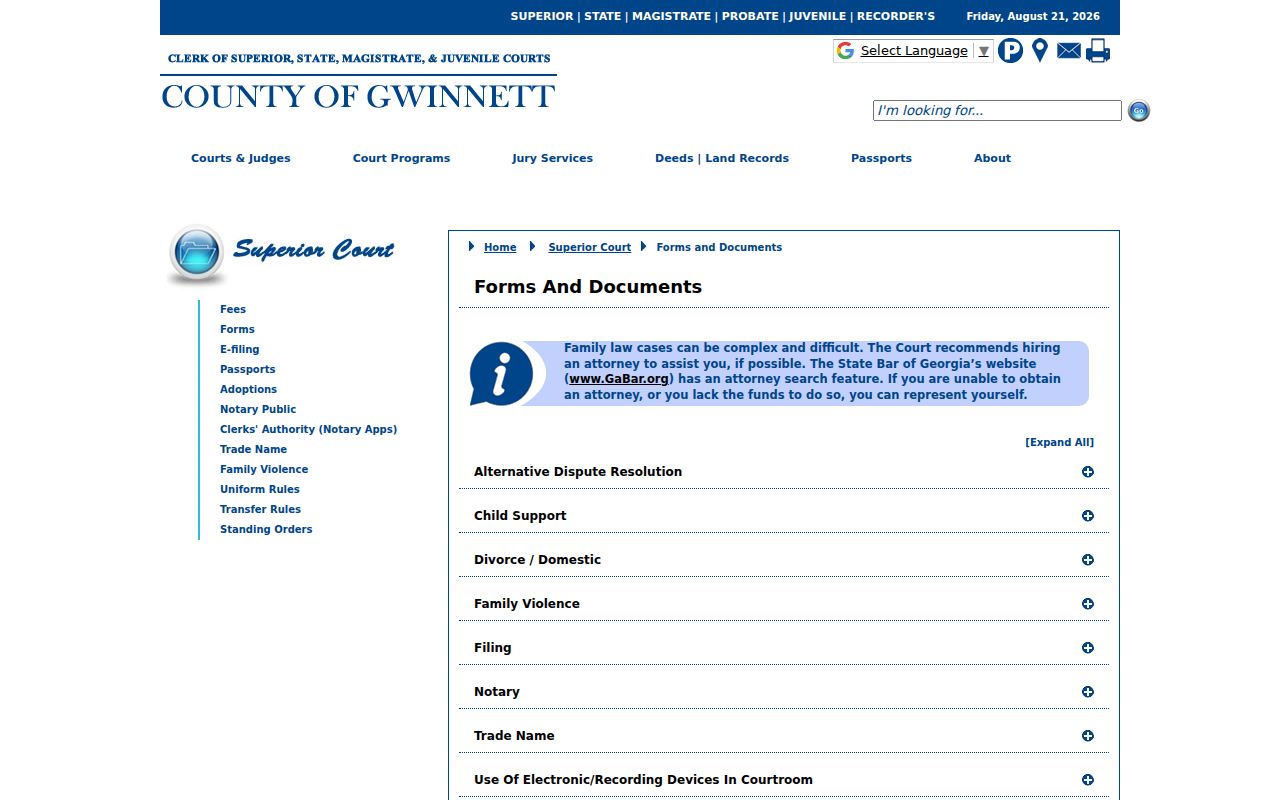Expand the Notary forms section

click(x=784, y=692)
